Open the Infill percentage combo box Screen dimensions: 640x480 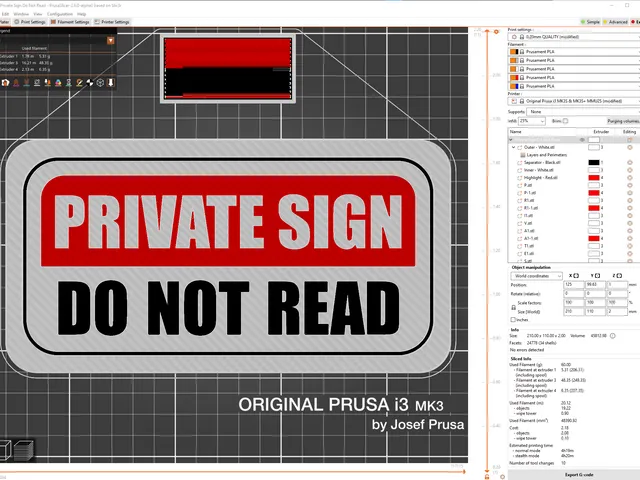[x=532, y=121]
